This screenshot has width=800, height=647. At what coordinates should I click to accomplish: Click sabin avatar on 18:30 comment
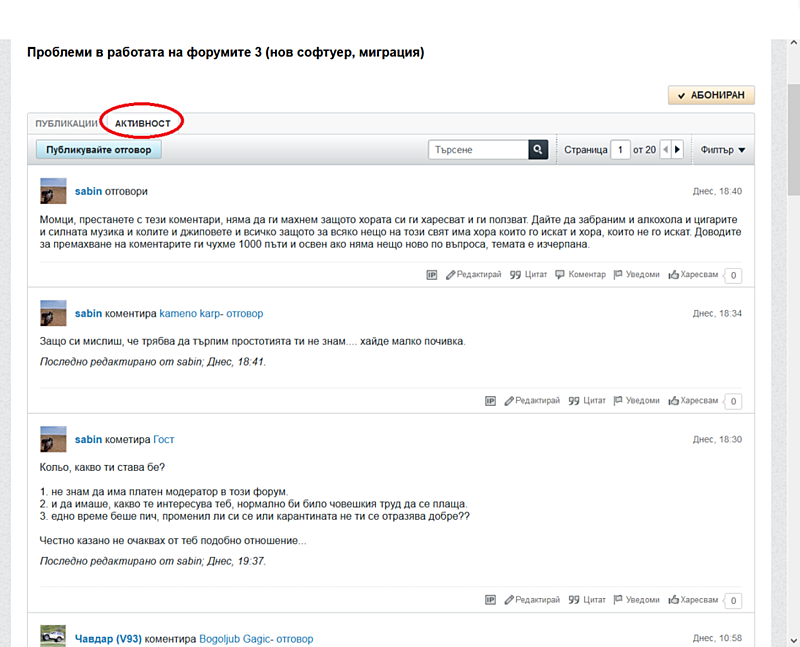click(x=53, y=439)
